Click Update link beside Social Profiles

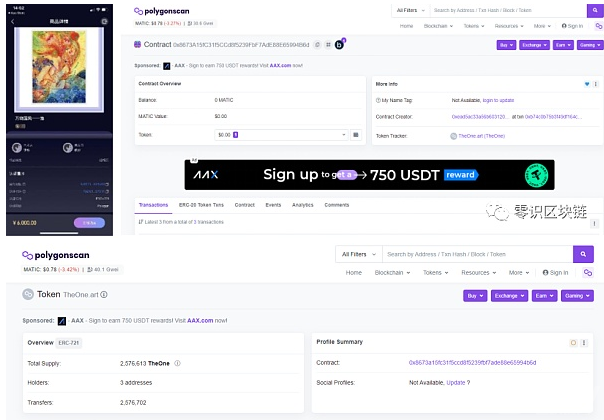coord(456,383)
